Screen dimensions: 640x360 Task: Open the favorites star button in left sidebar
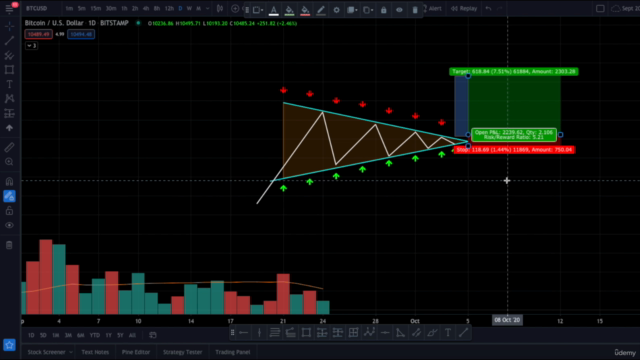coord(9,345)
